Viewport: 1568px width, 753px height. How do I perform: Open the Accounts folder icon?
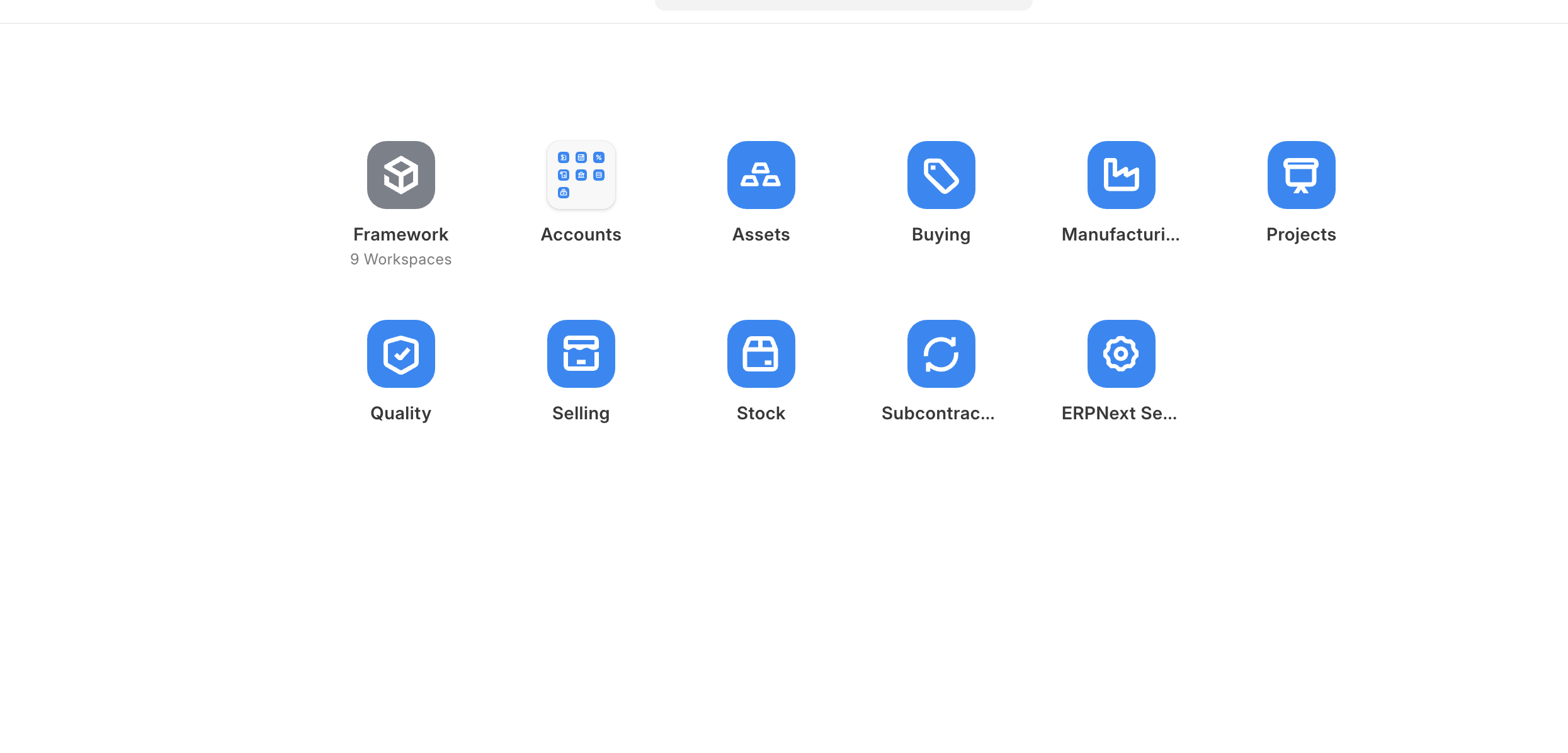(581, 175)
